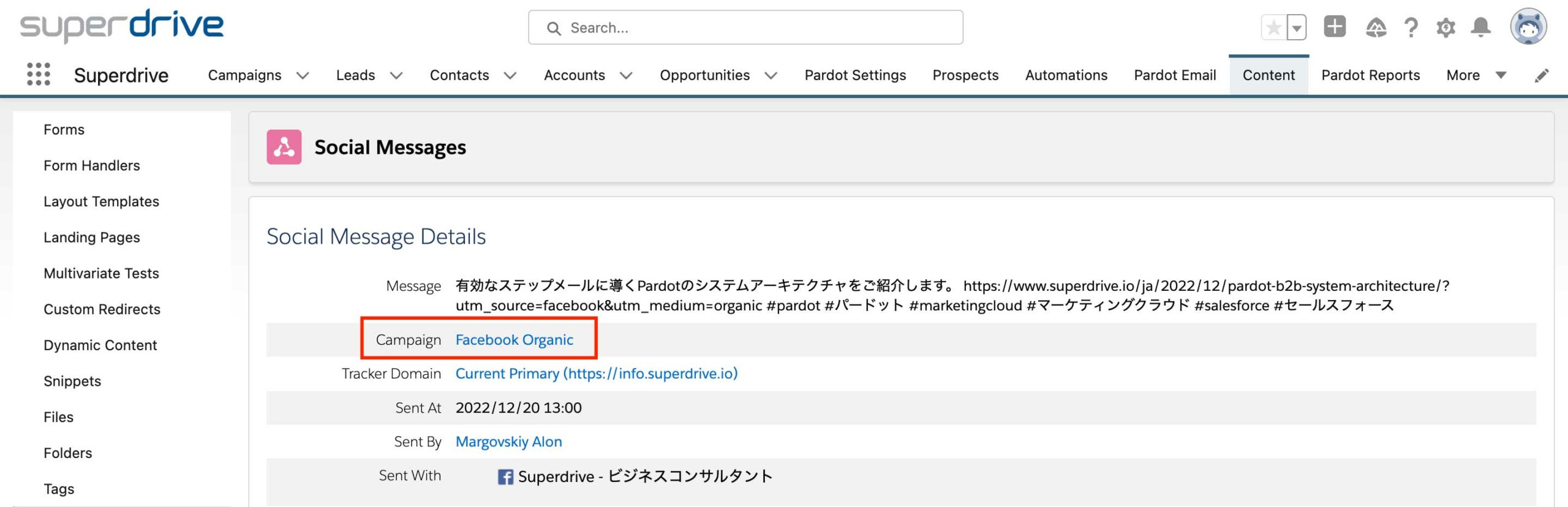Expand the Campaigns tab chevron
The height and width of the screenshot is (507, 1568).
click(x=303, y=75)
